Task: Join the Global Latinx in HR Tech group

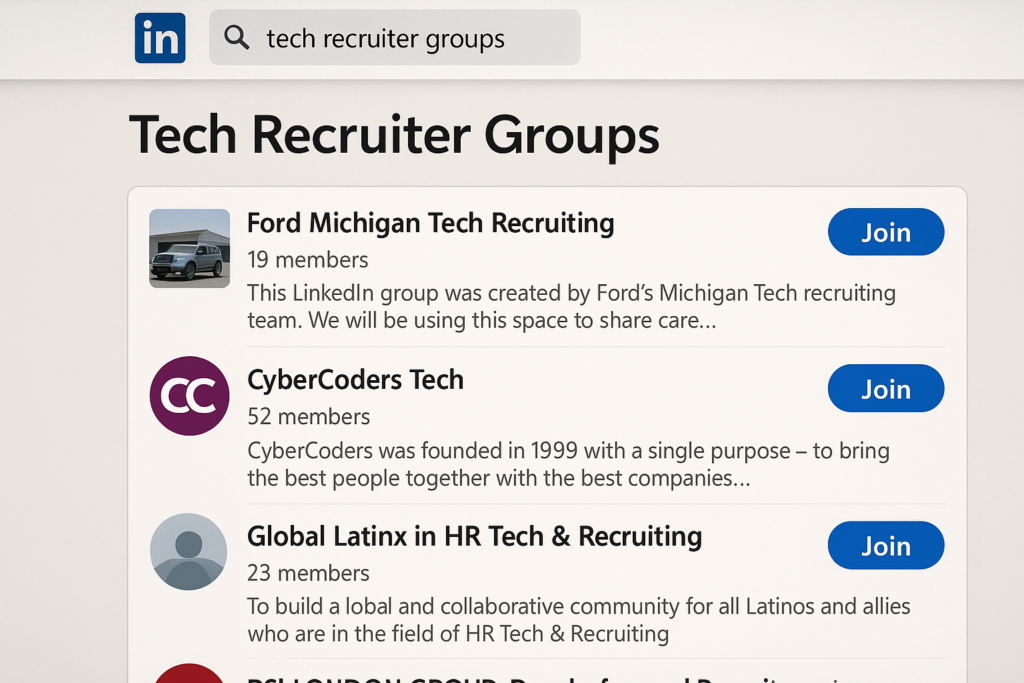Action: point(886,545)
